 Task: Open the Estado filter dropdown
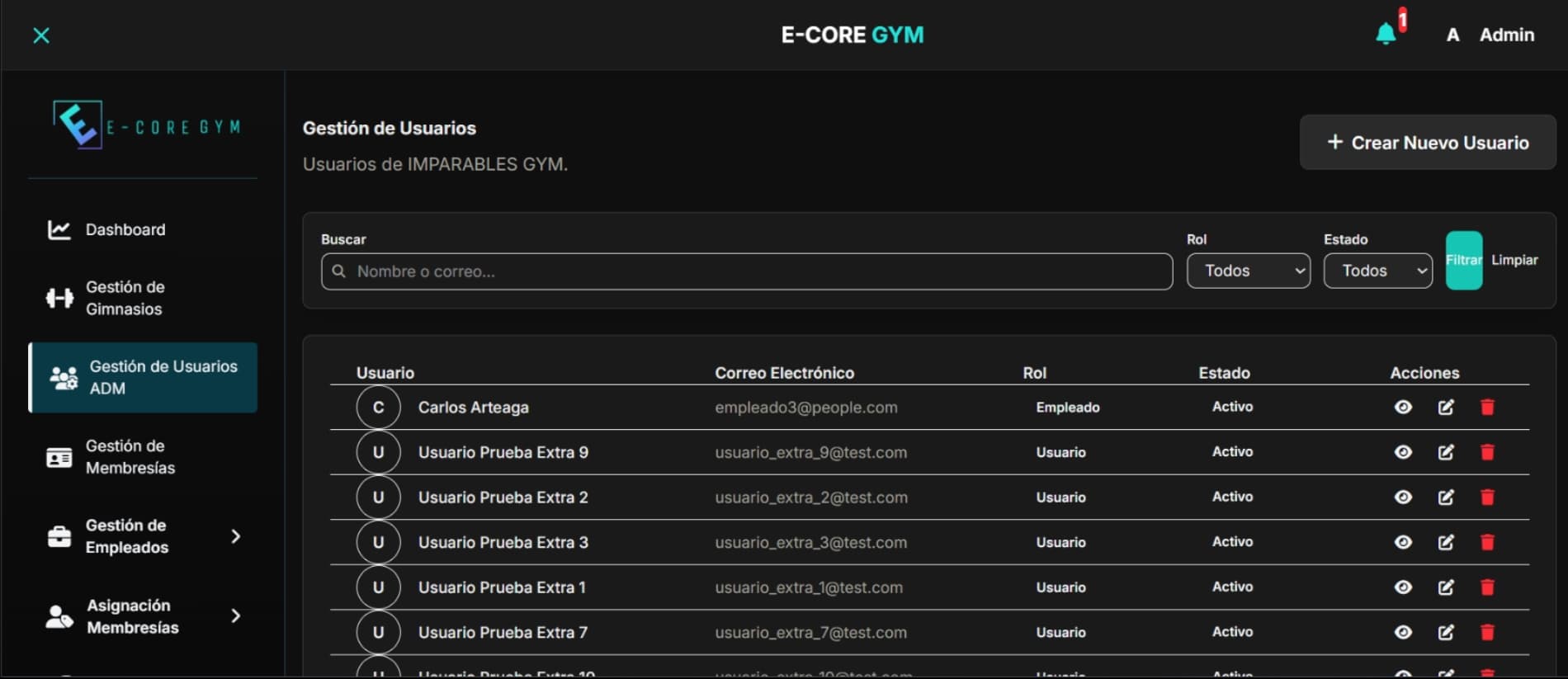[x=1378, y=271]
